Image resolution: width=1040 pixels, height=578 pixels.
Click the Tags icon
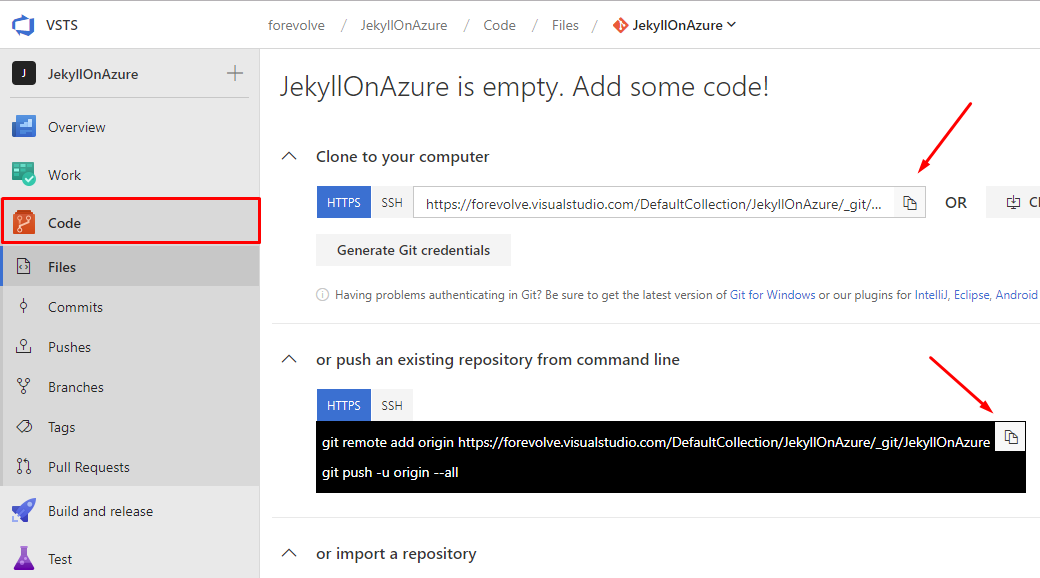click(24, 426)
